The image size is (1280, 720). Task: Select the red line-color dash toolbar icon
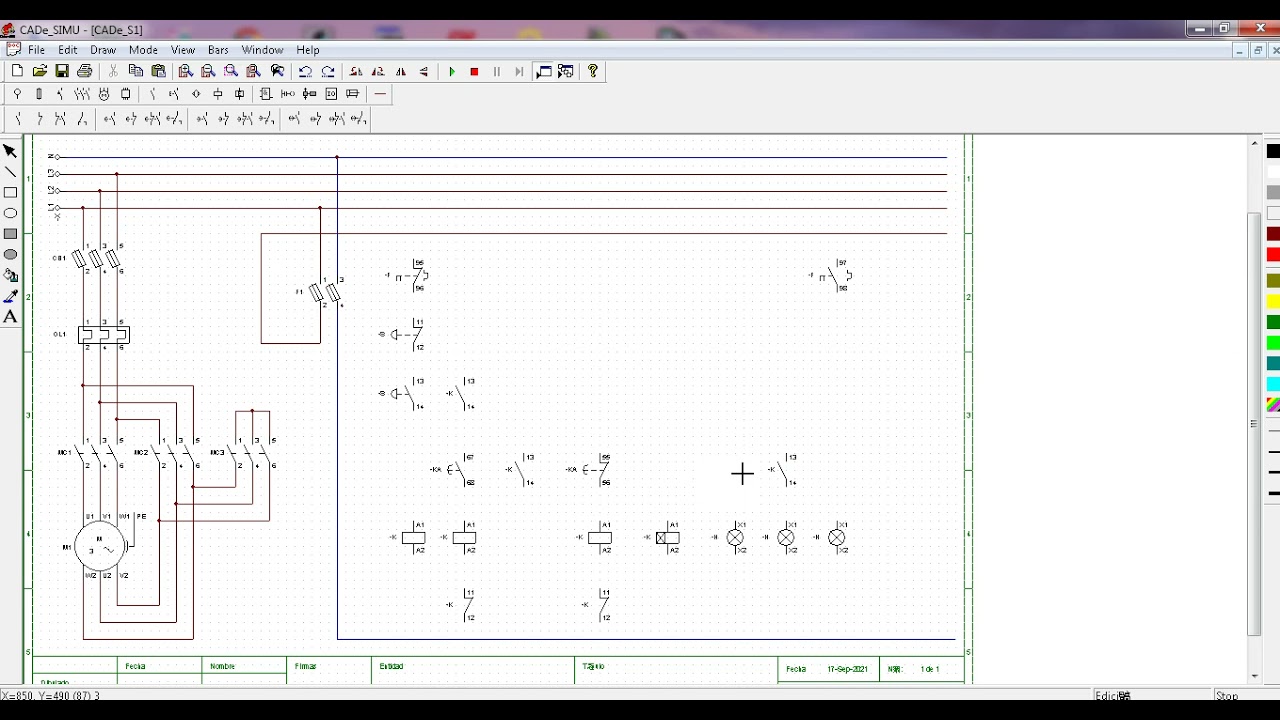380,94
